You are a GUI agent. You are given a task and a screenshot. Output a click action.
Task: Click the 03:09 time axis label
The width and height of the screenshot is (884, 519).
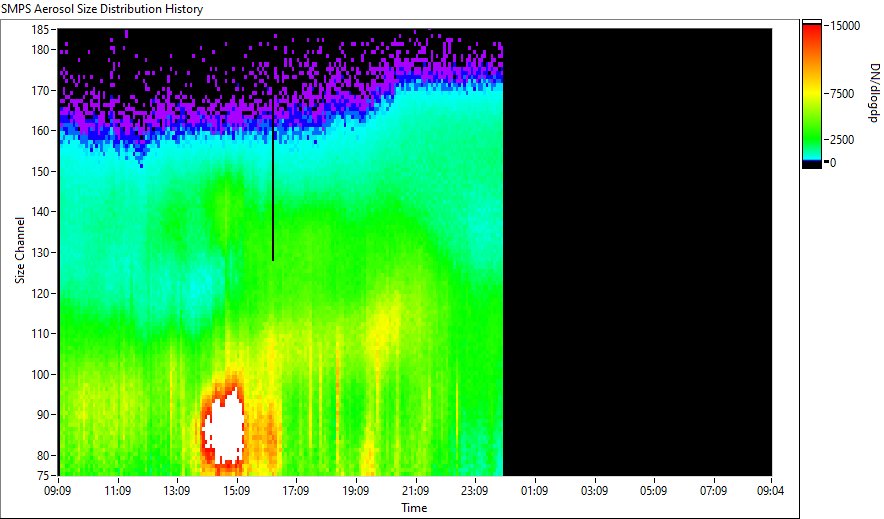[x=594, y=491]
